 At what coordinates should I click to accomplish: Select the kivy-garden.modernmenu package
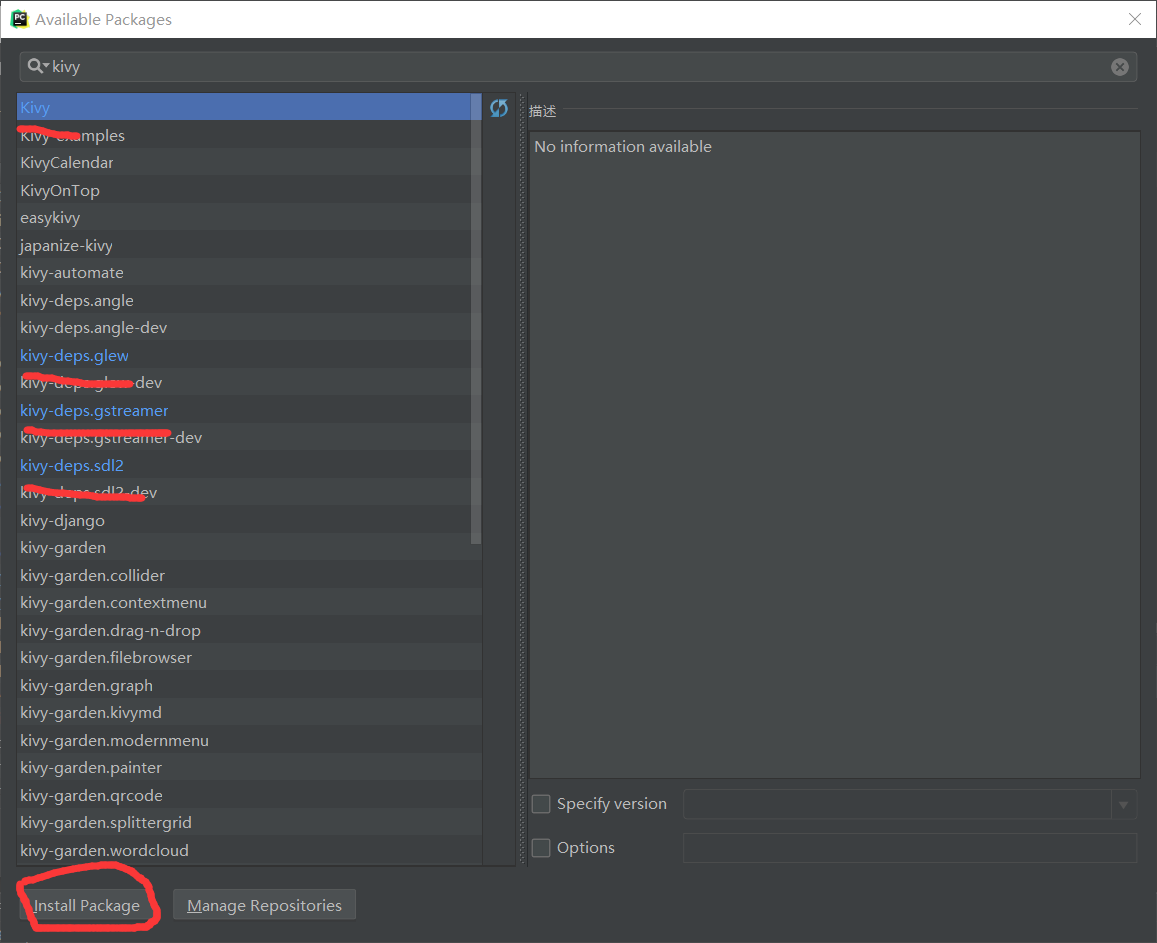click(249, 740)
